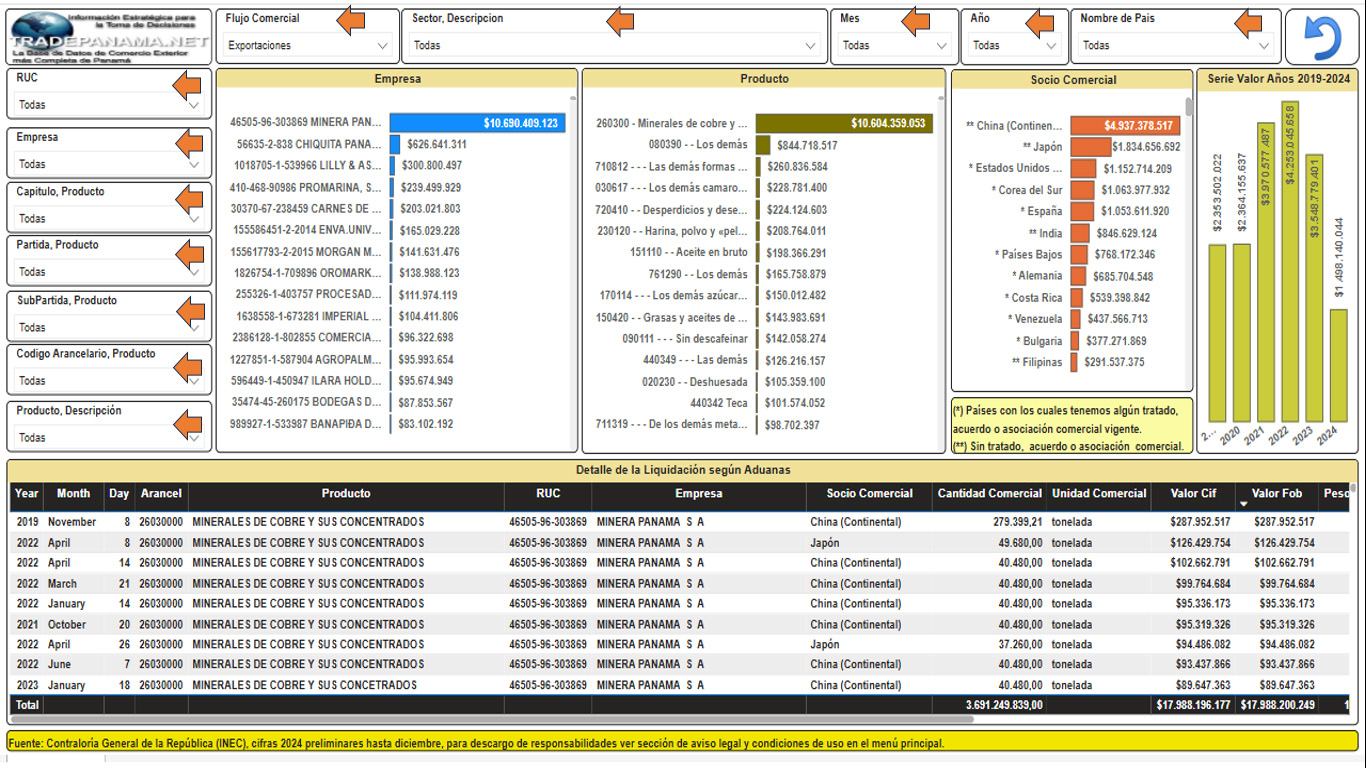Expand the Capitulo, Producto dropdown
Screen dimensions: 1366x768
(x=109, y=218)
